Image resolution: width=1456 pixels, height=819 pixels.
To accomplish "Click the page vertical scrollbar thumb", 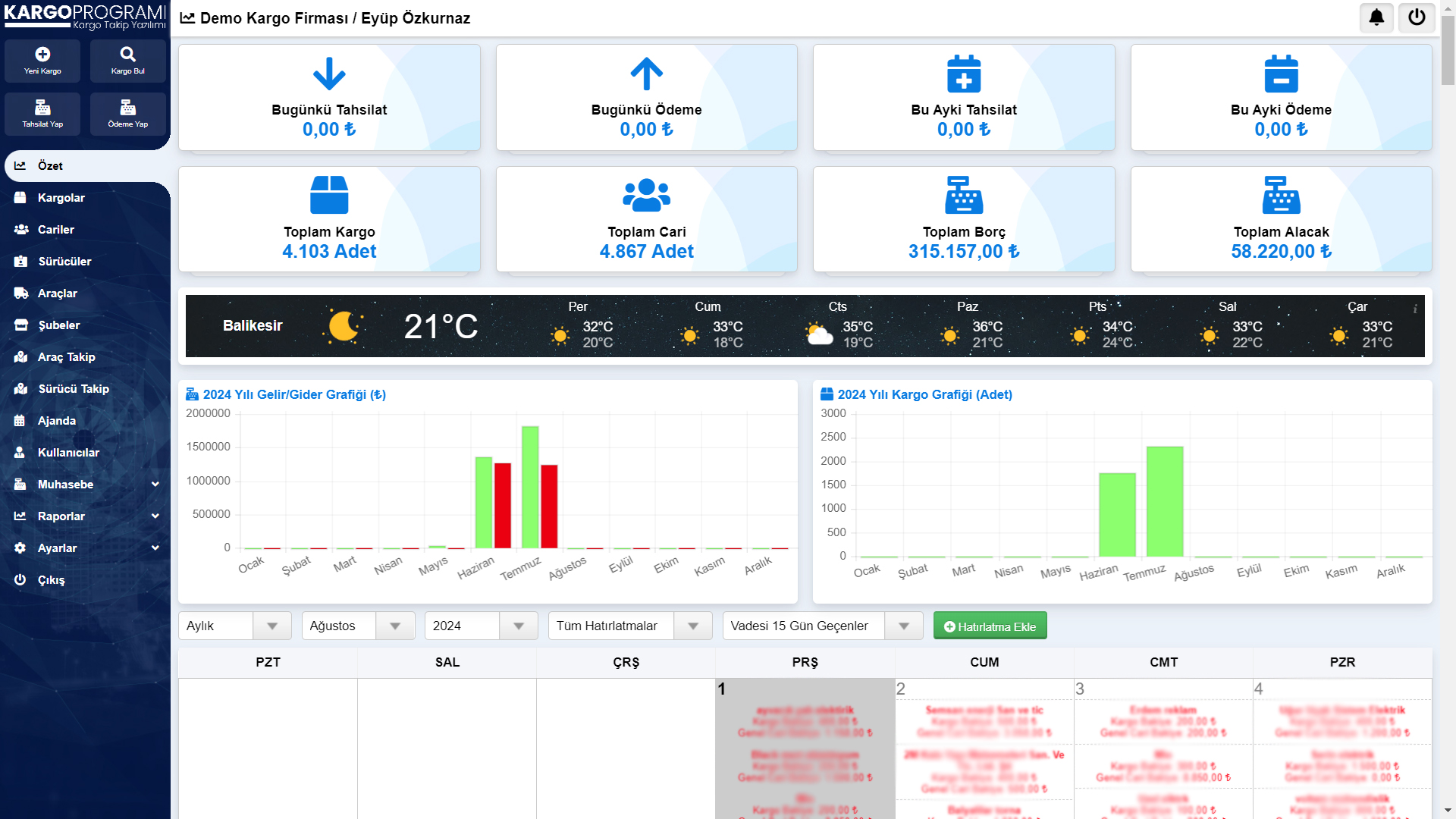I will tap(1448, 52).
